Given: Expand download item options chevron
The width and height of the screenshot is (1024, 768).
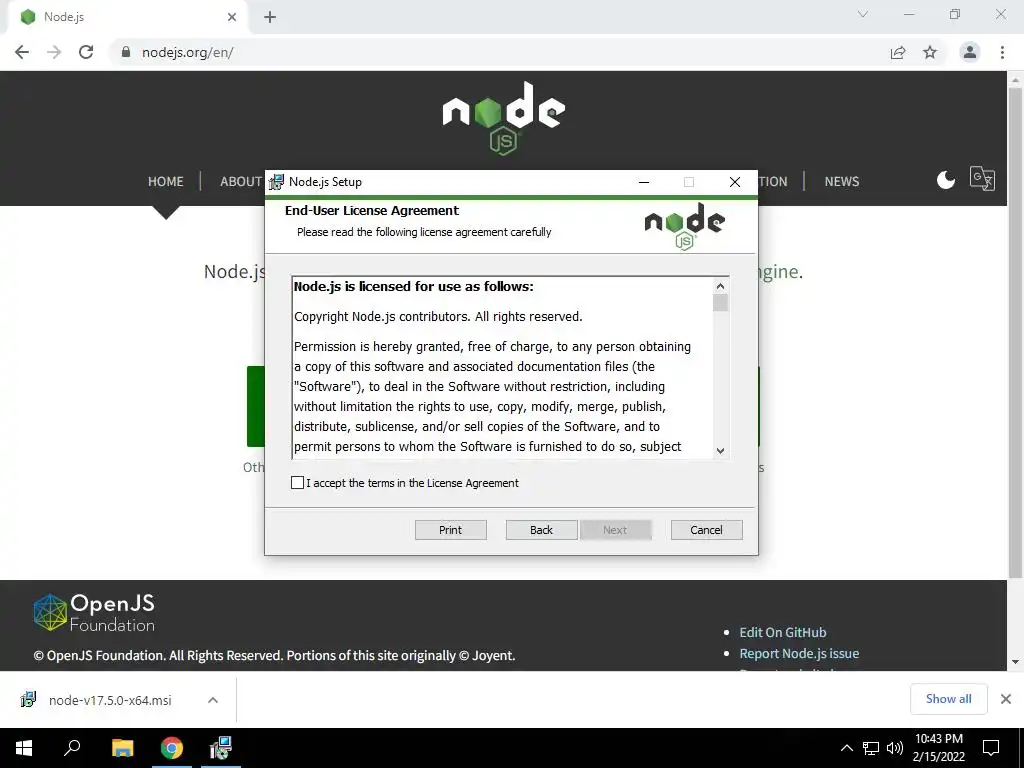Looking at the screenshot, I should [213, 700].
